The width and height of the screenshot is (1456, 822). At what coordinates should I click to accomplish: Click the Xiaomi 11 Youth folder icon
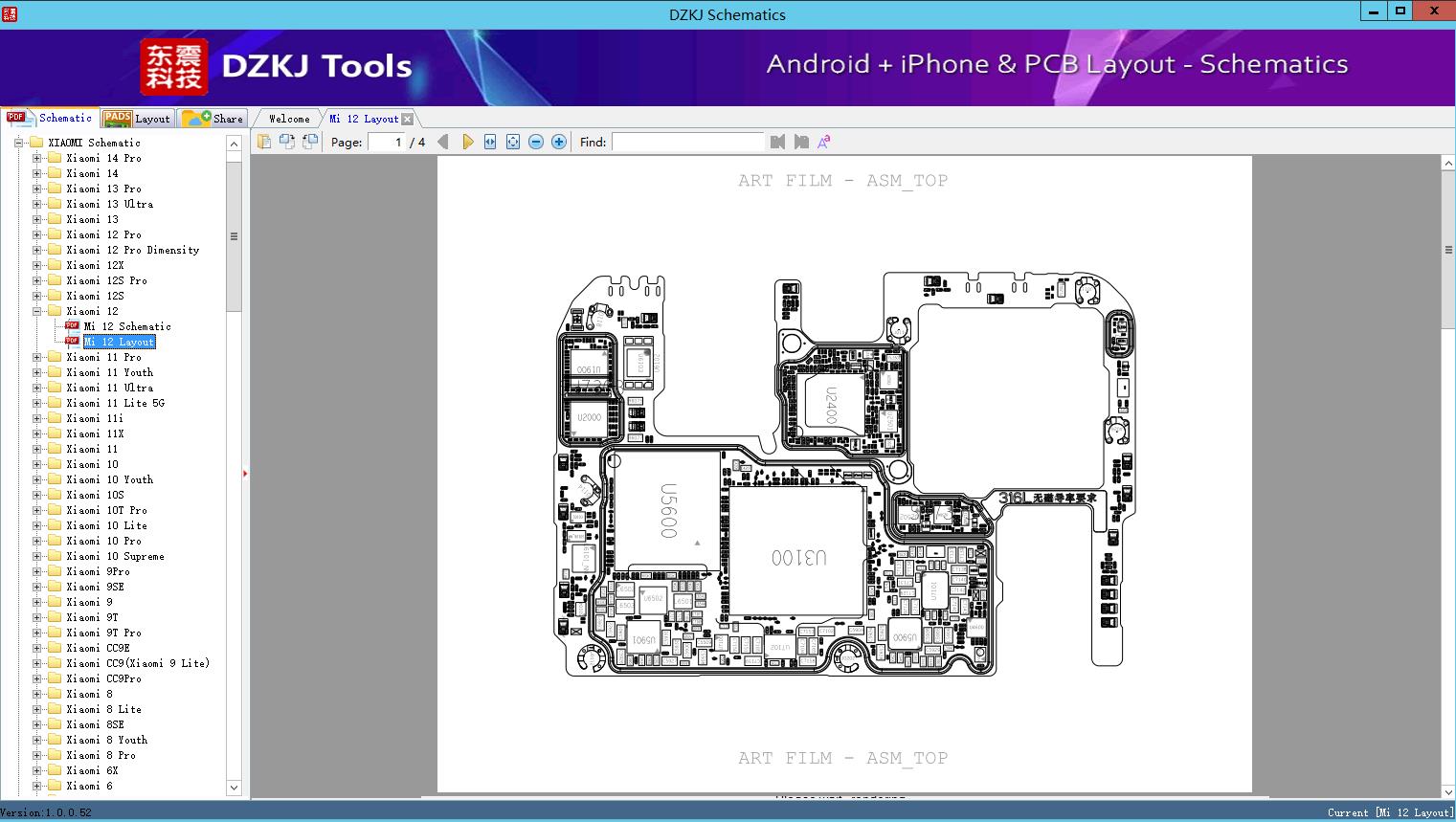[x=55, y=372]
